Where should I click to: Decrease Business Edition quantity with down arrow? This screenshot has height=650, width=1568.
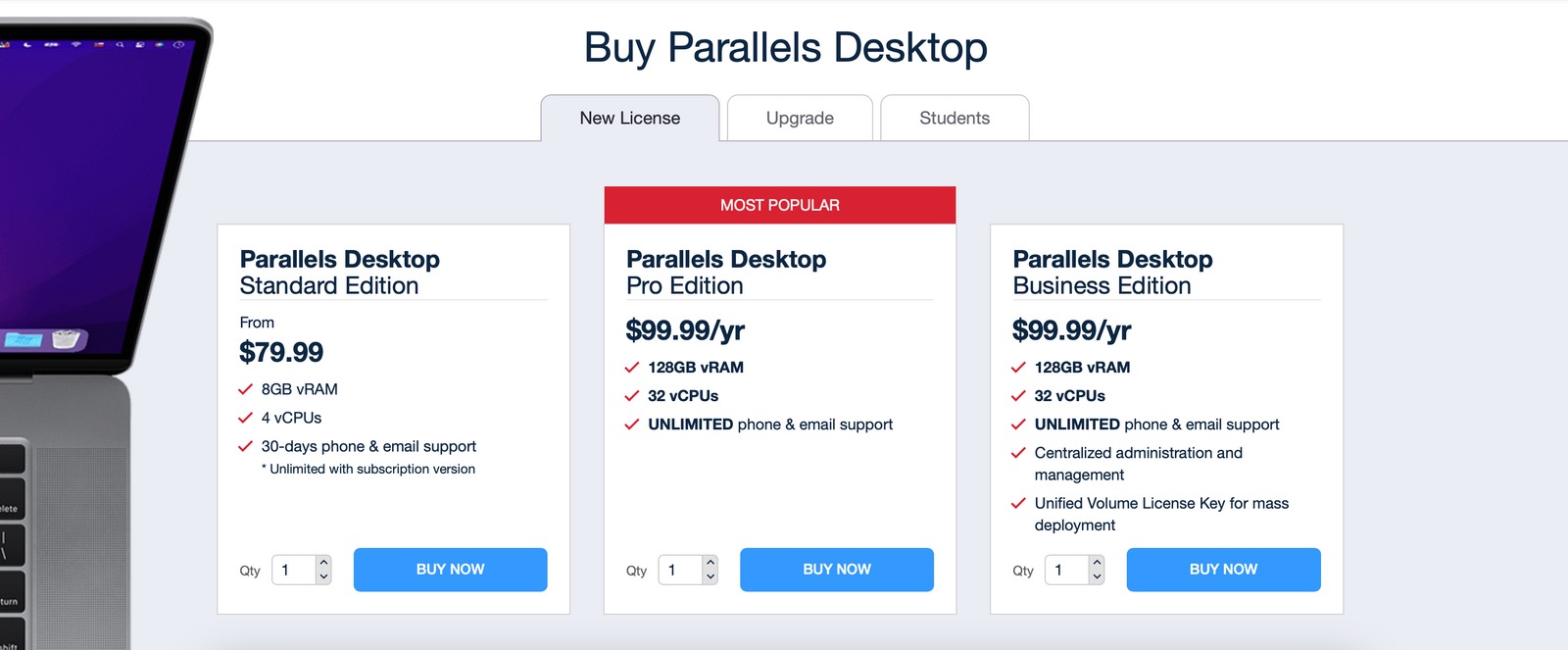1097,576
